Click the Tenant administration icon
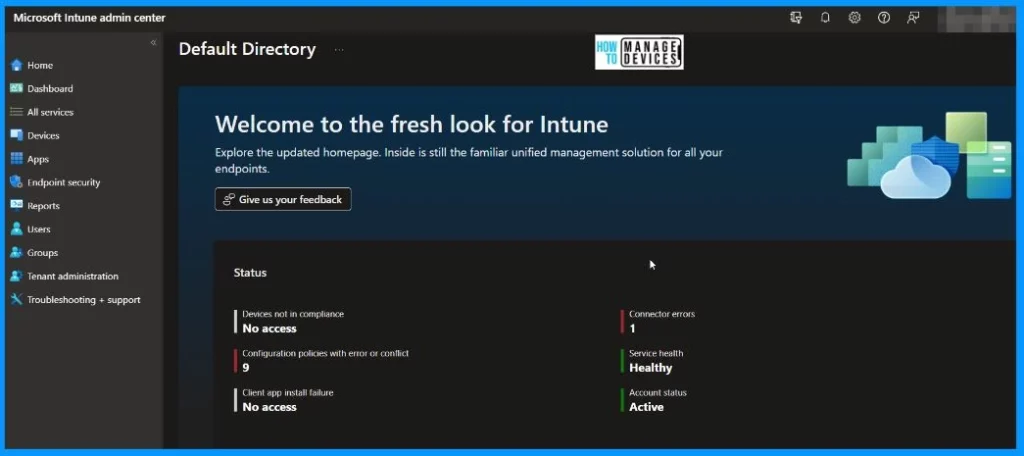This screenshot has height=456, width=1024. tap(16, 276)
